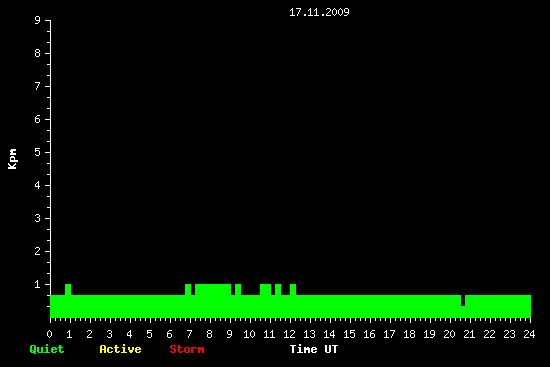Click the green spike near hour 1
Image resolution: width=550 pixels, height=367 pixels.
click(68, 289)
